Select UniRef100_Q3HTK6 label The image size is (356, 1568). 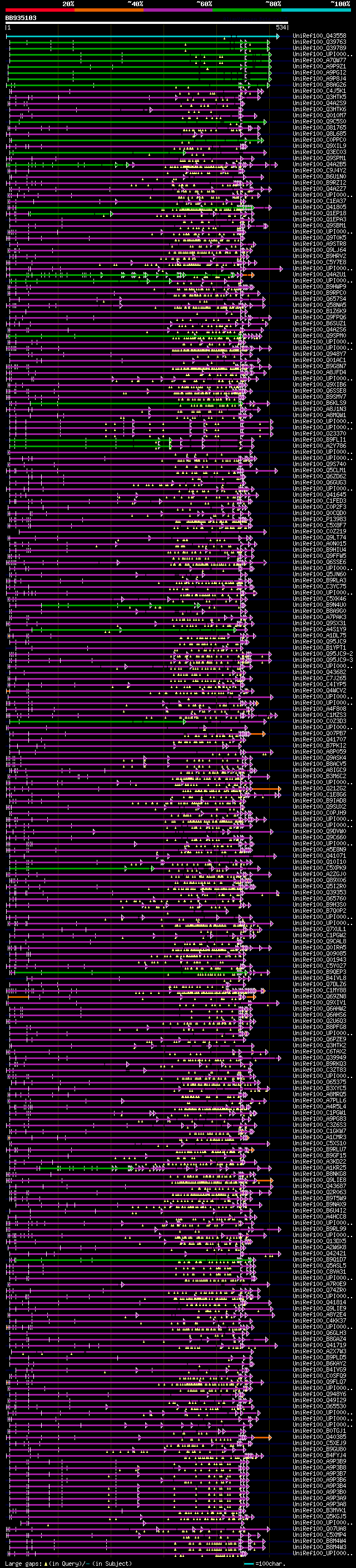[x=319, y=110]
